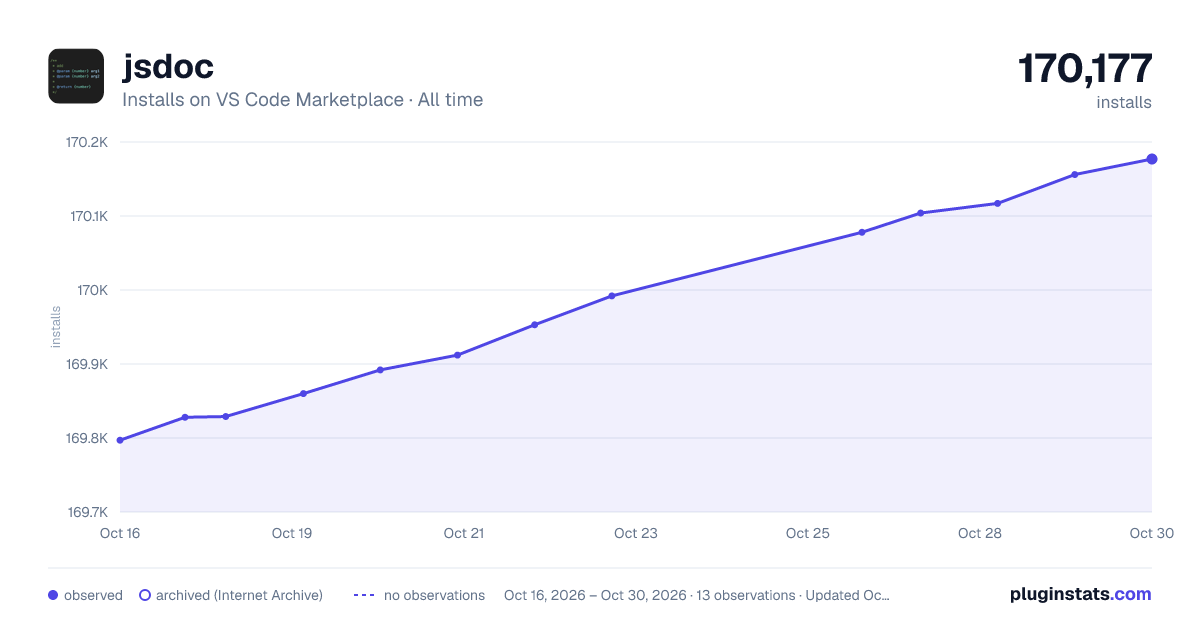The height and width of the screenshot is (630, 1200).
Task: Click the 'archived (Internet Archive)' legend label
Action: [x=239, y=595]
